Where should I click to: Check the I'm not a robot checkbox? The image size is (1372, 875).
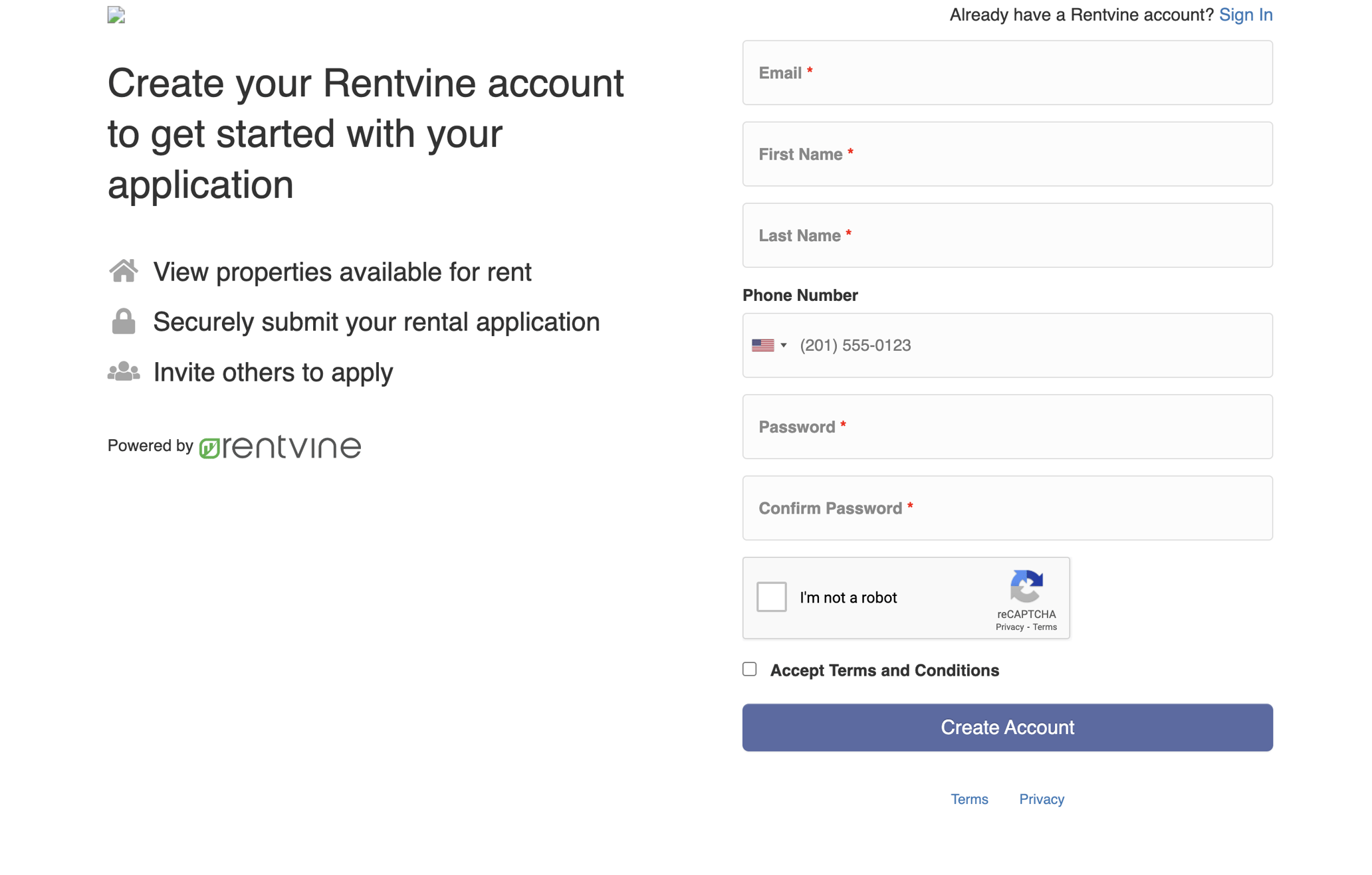pos(771,597)
